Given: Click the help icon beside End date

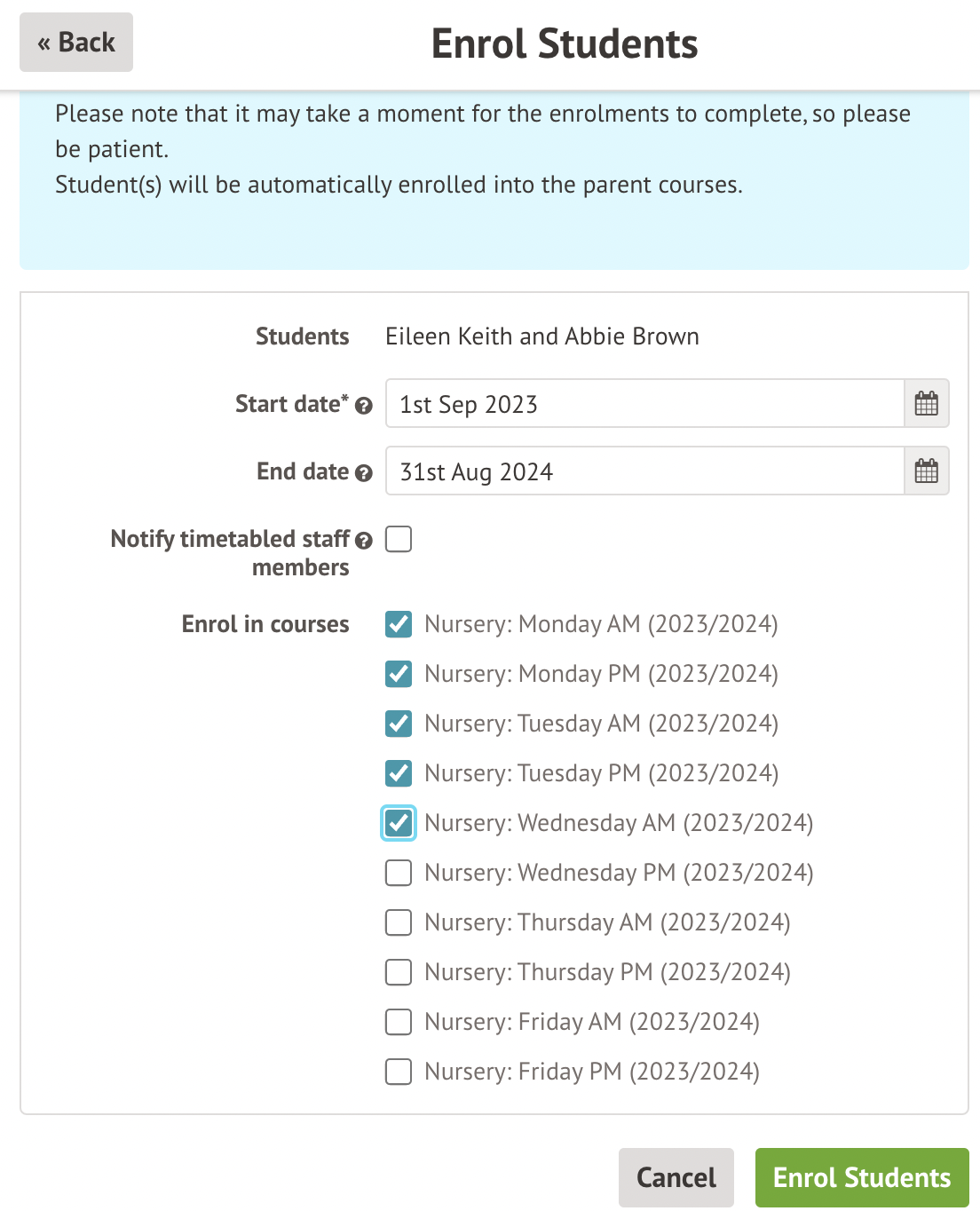Looking at the screenshot, I should tap(363, 473).
